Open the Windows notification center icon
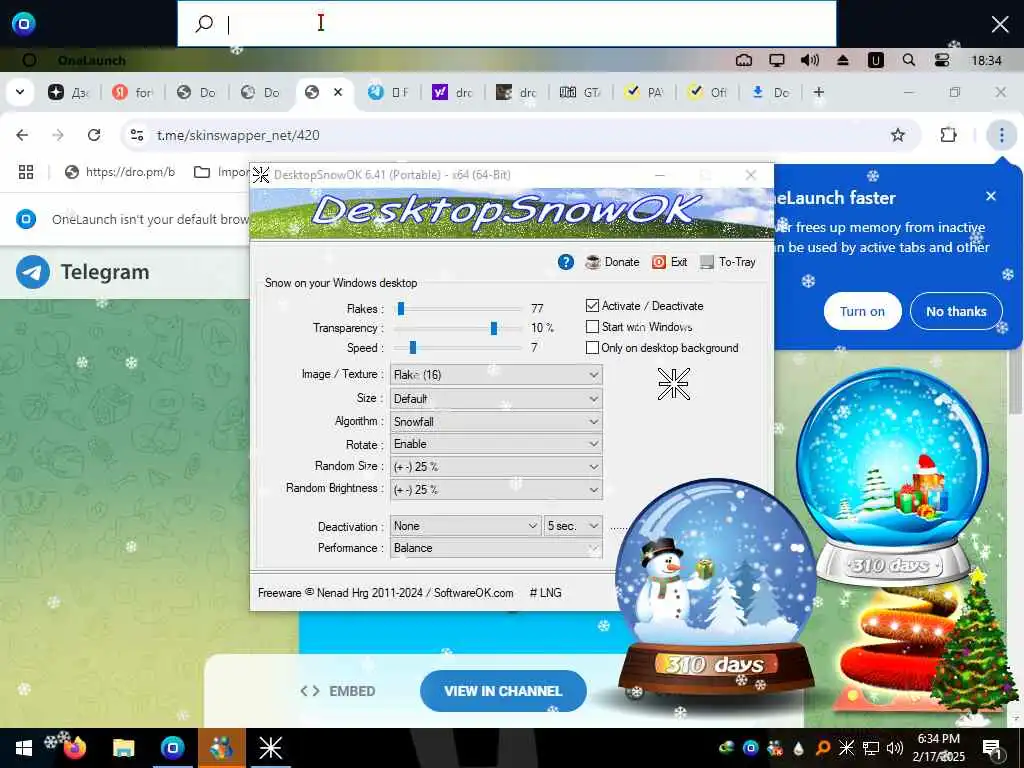1024x768 pixels. (x=992, y=748)
